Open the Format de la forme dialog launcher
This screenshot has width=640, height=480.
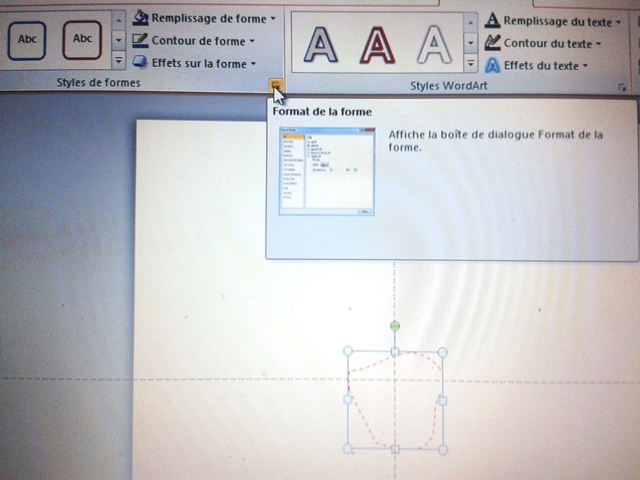[276, 87]
